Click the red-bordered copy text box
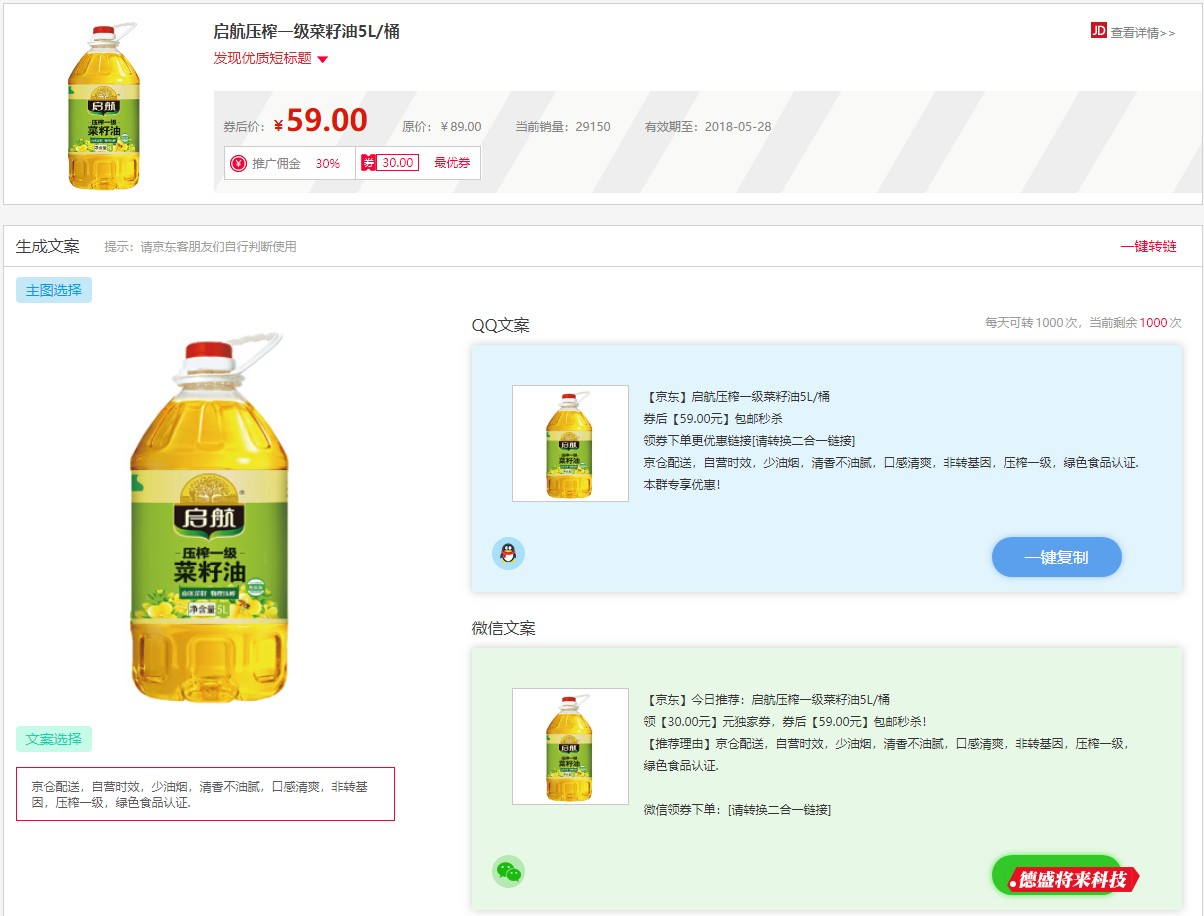 [205, 794]
